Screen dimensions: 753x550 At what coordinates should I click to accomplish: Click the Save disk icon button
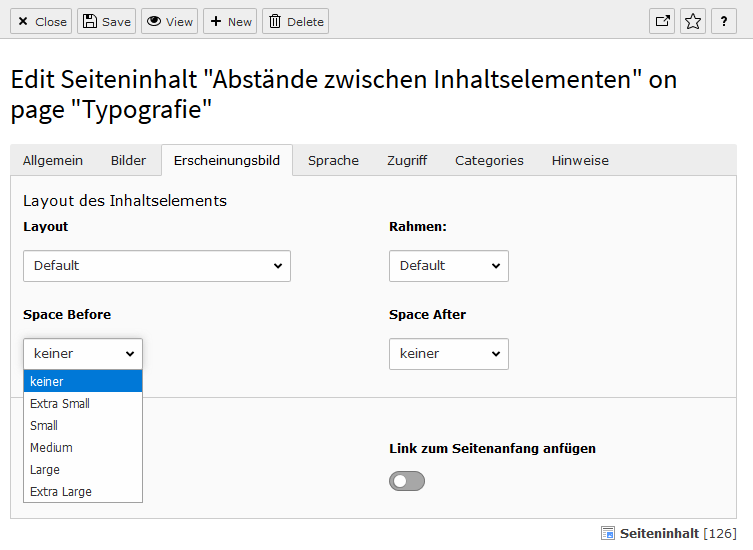coord(105,21)
